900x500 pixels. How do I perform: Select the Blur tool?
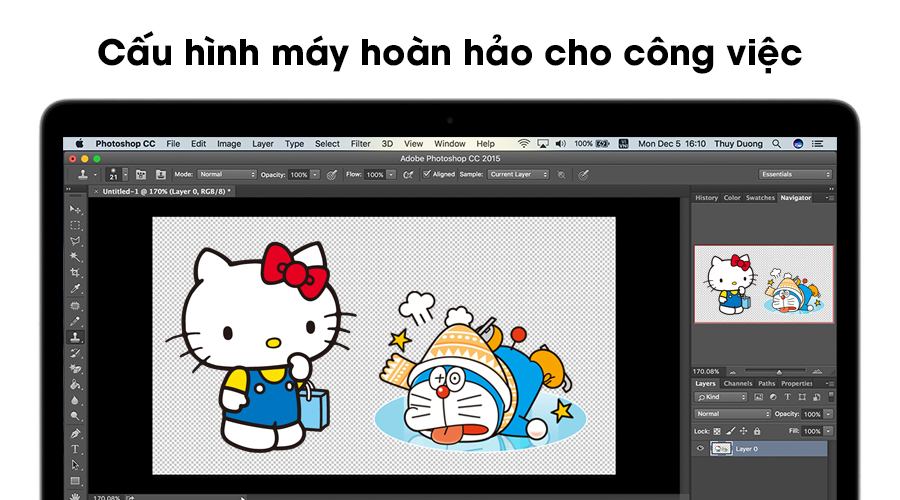[x=75, y=401]
